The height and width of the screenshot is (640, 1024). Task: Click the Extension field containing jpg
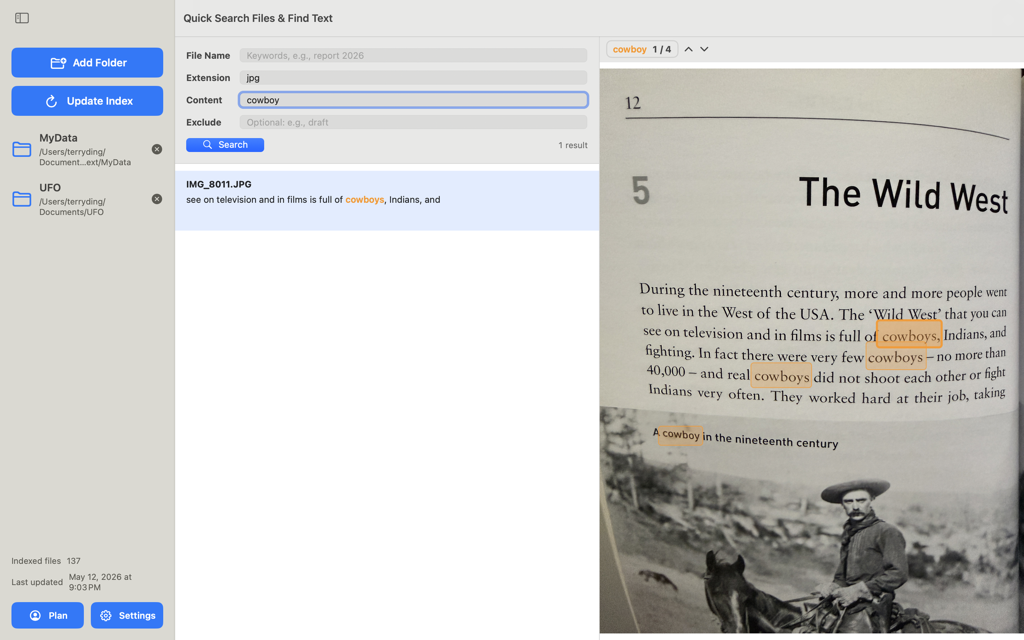point(413,78)
